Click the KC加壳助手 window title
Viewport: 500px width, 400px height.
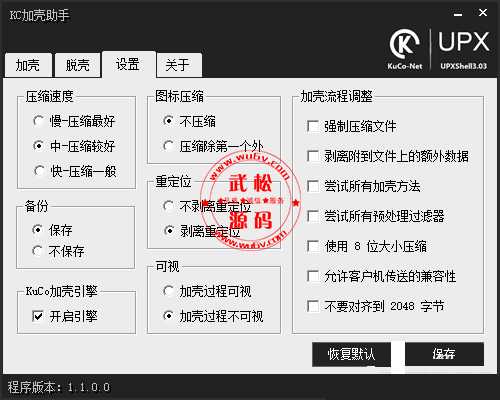pos(39,15)
